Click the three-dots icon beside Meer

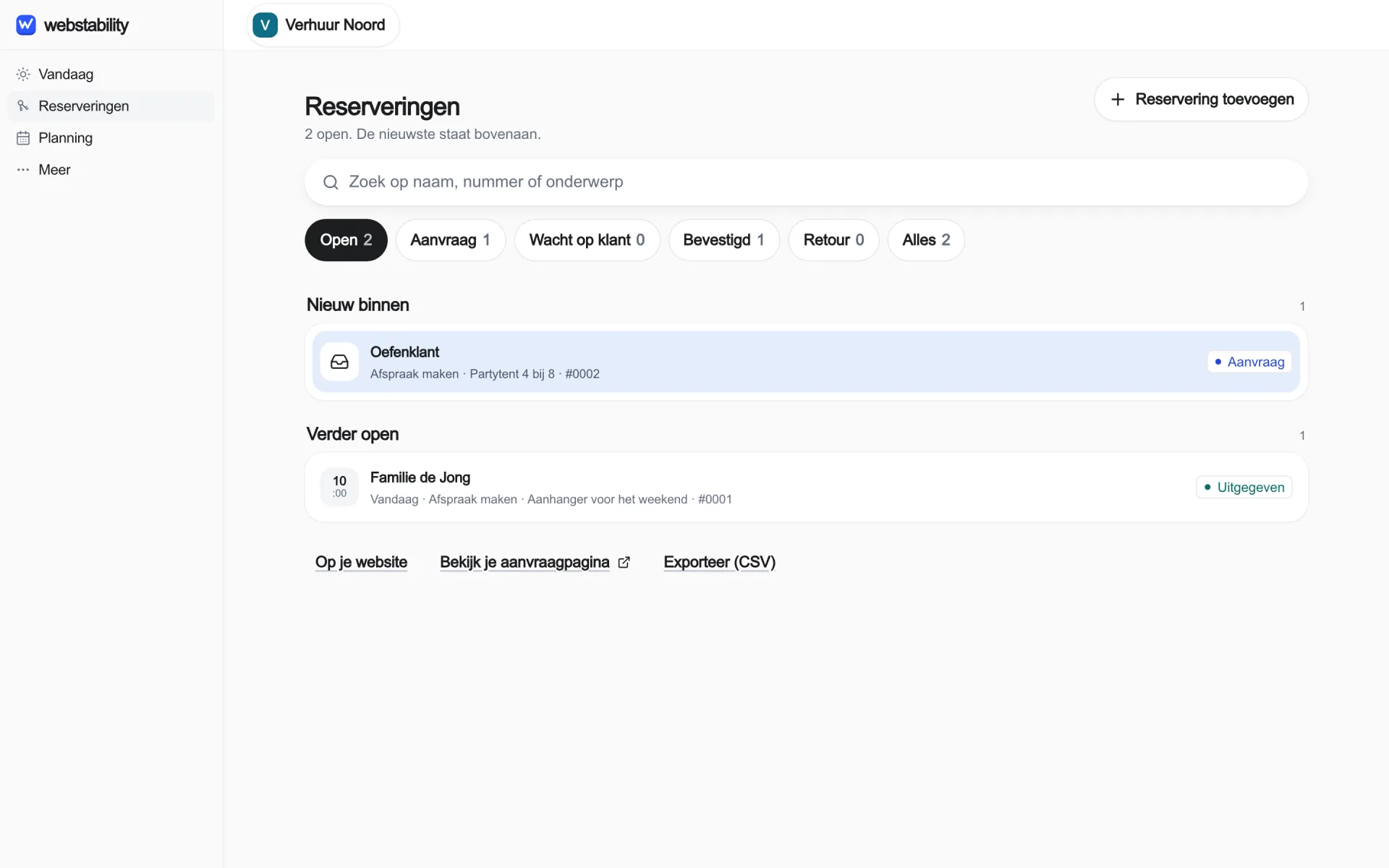pos(23,170)
